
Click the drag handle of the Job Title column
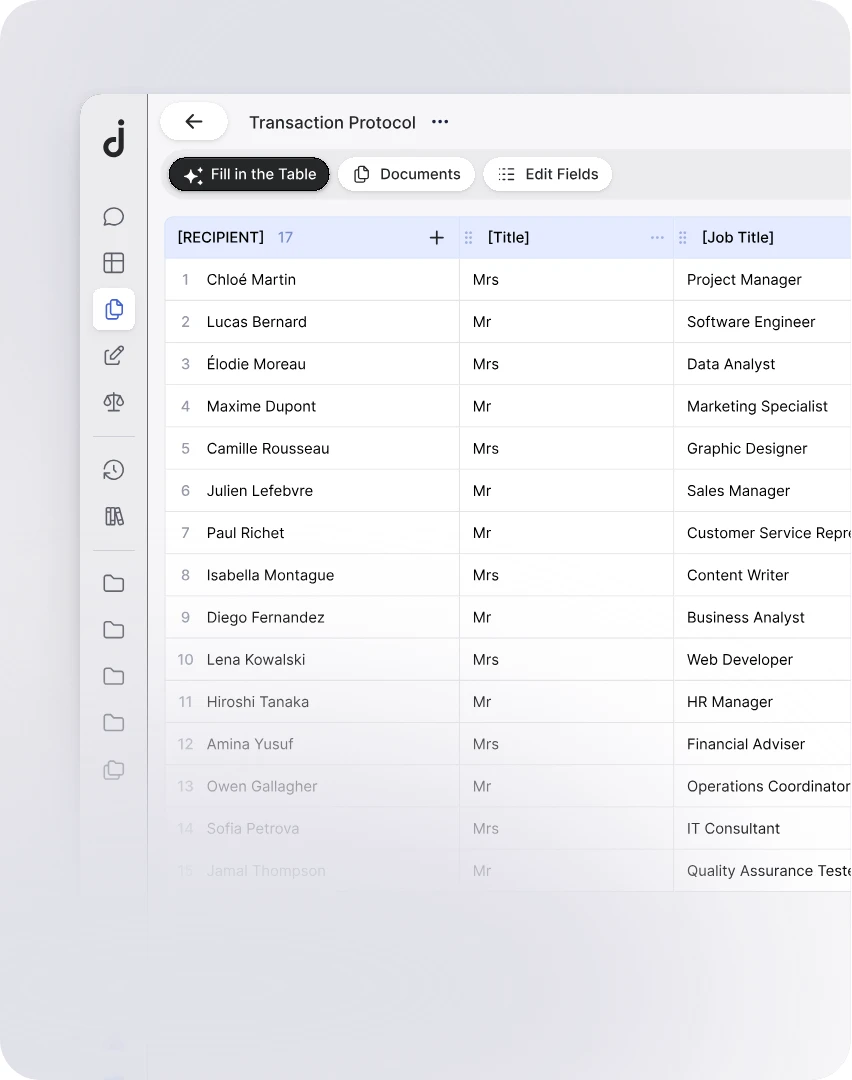[x=683, y=238]
